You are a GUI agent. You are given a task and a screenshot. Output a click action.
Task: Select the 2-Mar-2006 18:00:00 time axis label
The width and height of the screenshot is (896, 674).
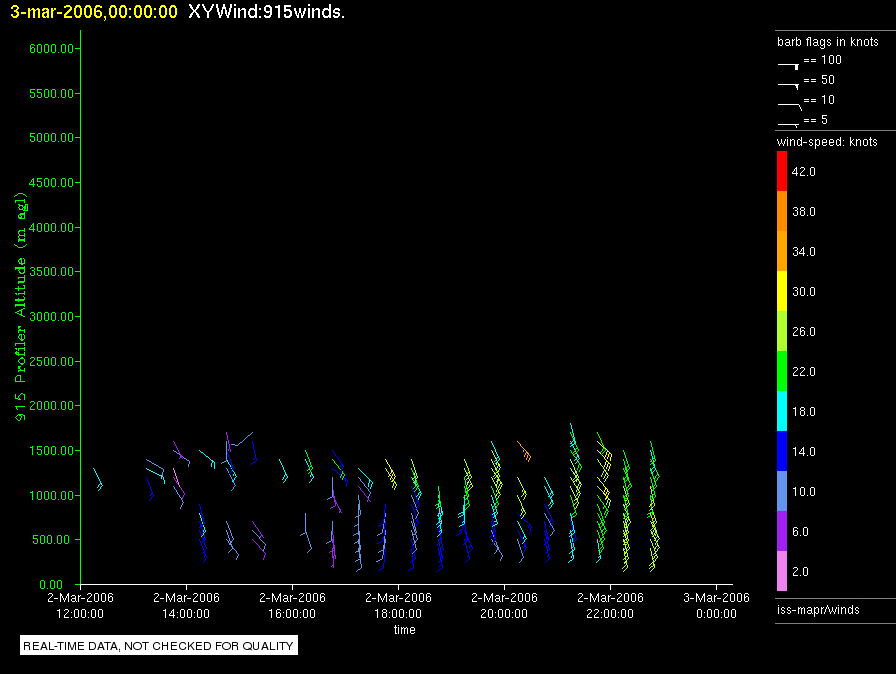tap(398, 605)
